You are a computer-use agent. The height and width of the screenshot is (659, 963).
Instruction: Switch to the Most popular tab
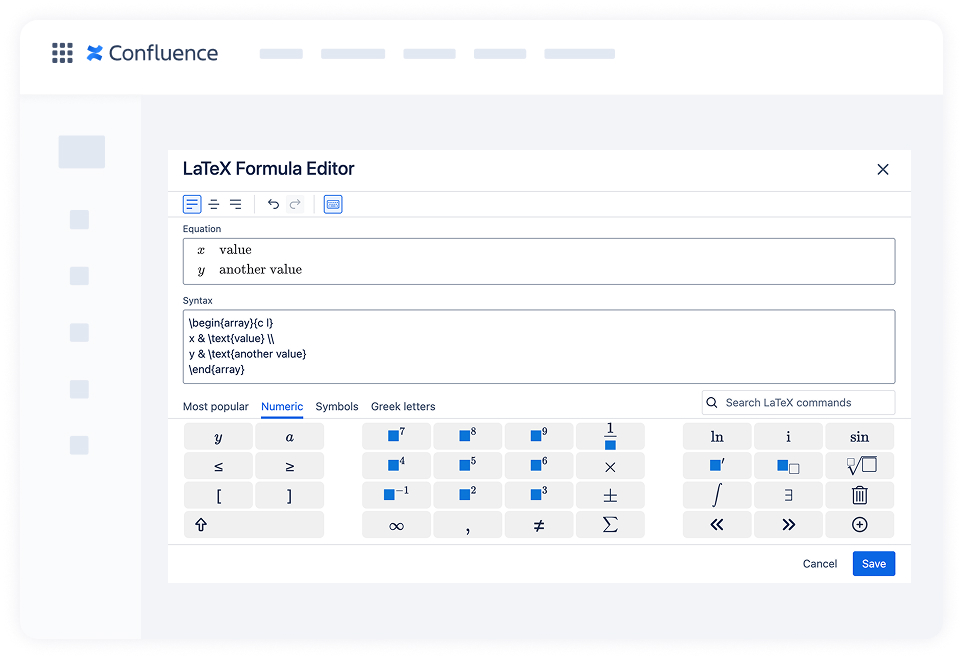tap(216, 407)
